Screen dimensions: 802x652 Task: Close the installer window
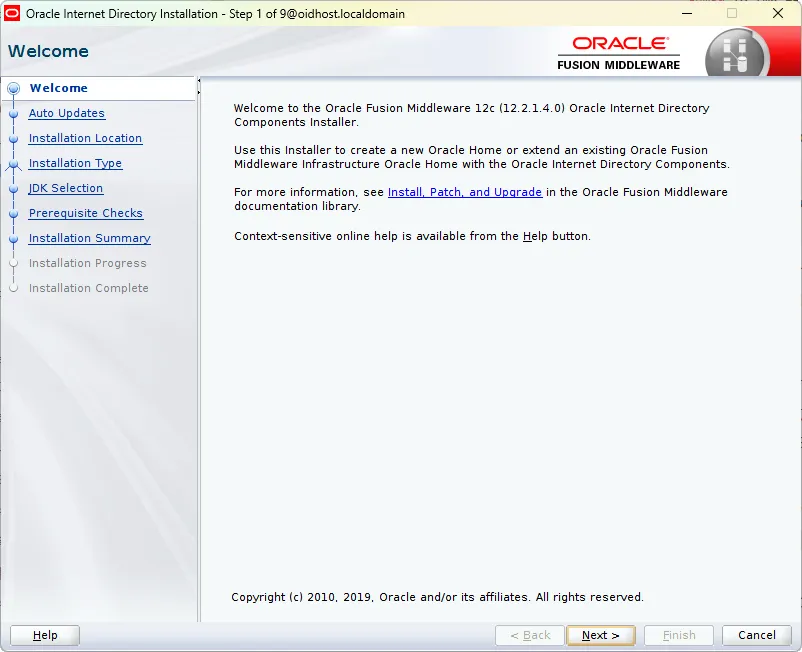[x=778, y=13]
